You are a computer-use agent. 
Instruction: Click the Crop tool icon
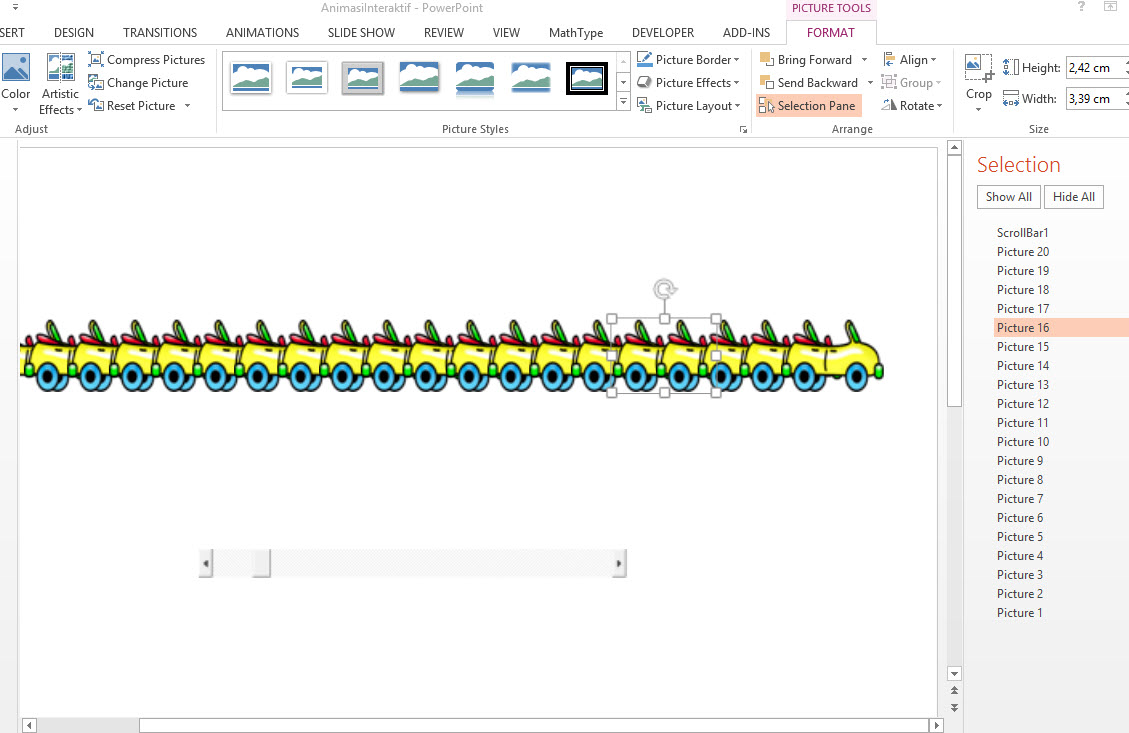tap(978, 68)
